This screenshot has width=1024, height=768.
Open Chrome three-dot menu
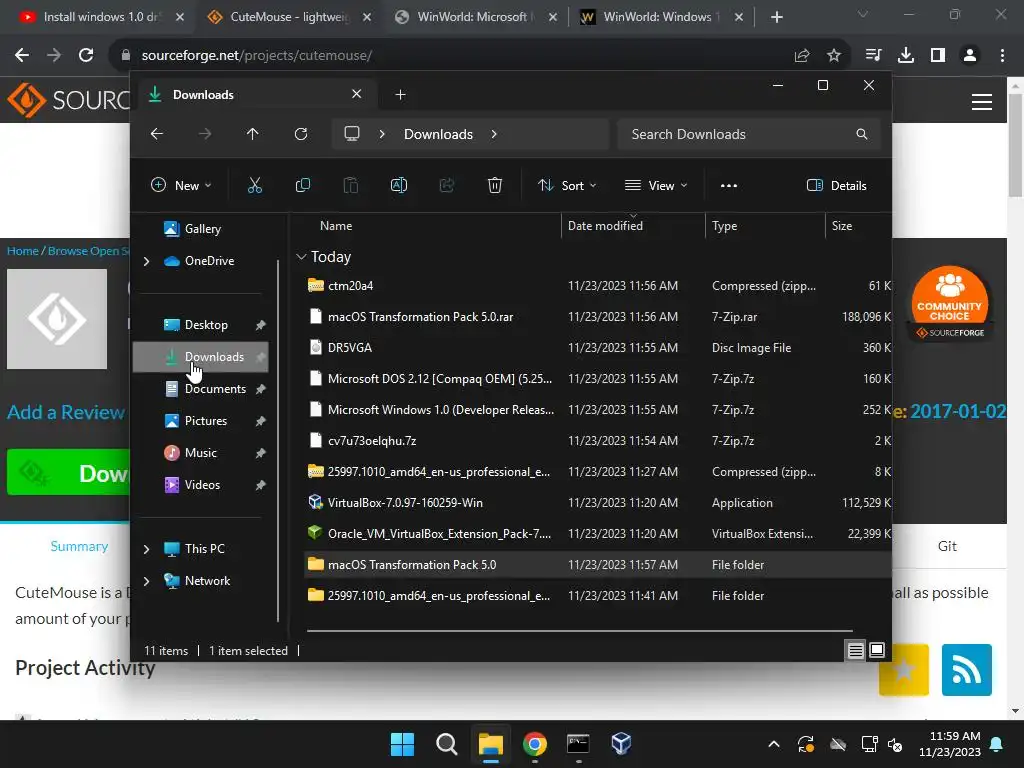1002,56
